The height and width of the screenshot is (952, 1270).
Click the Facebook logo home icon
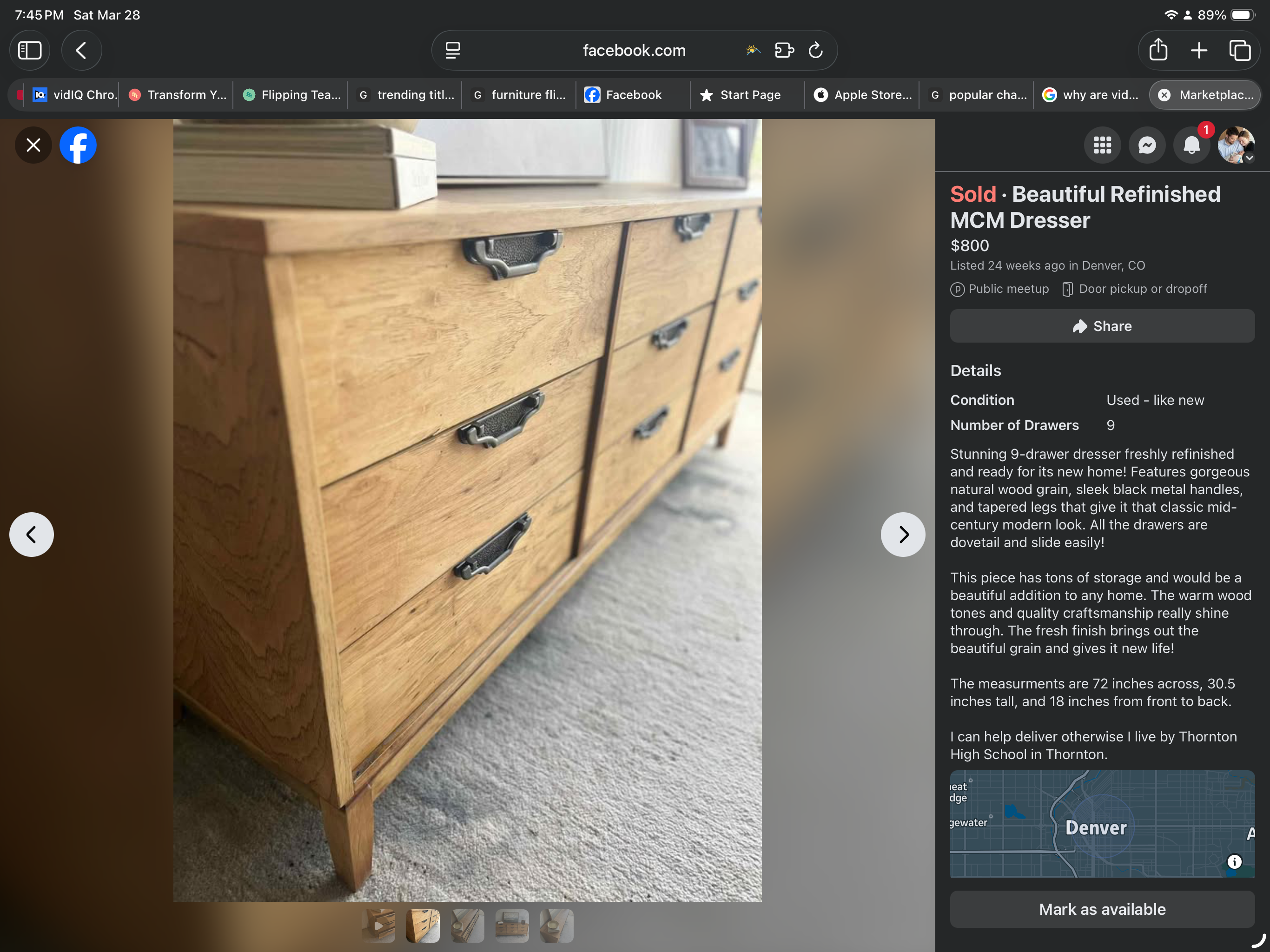pyautogui.click(x=78, y=145)
